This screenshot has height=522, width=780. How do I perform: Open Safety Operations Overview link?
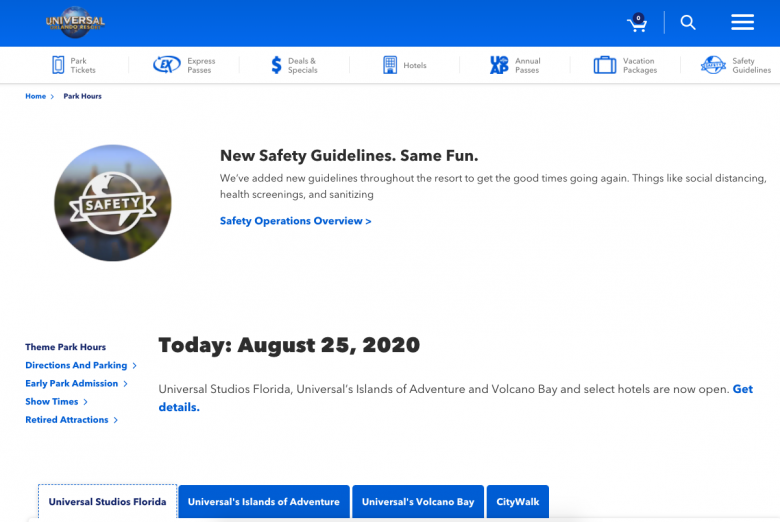tap(295, 221)
